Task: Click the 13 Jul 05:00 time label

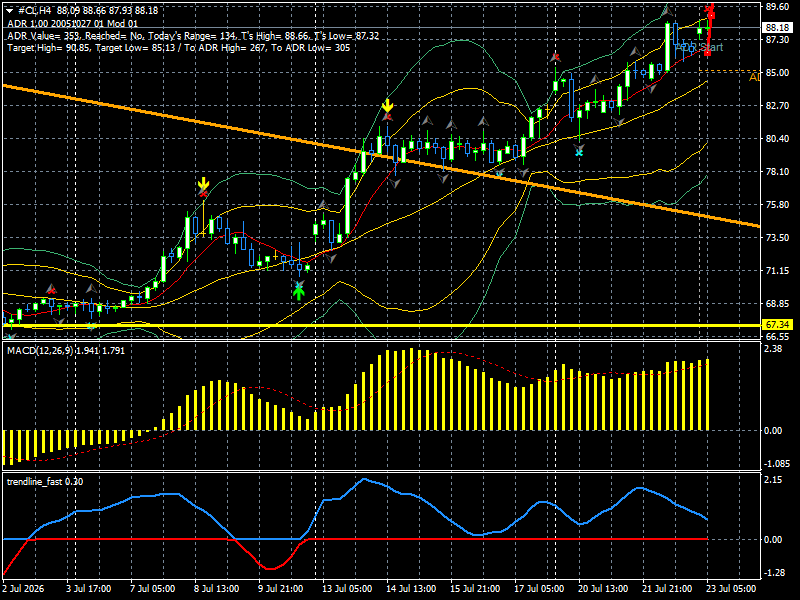Action: [347, 588]
